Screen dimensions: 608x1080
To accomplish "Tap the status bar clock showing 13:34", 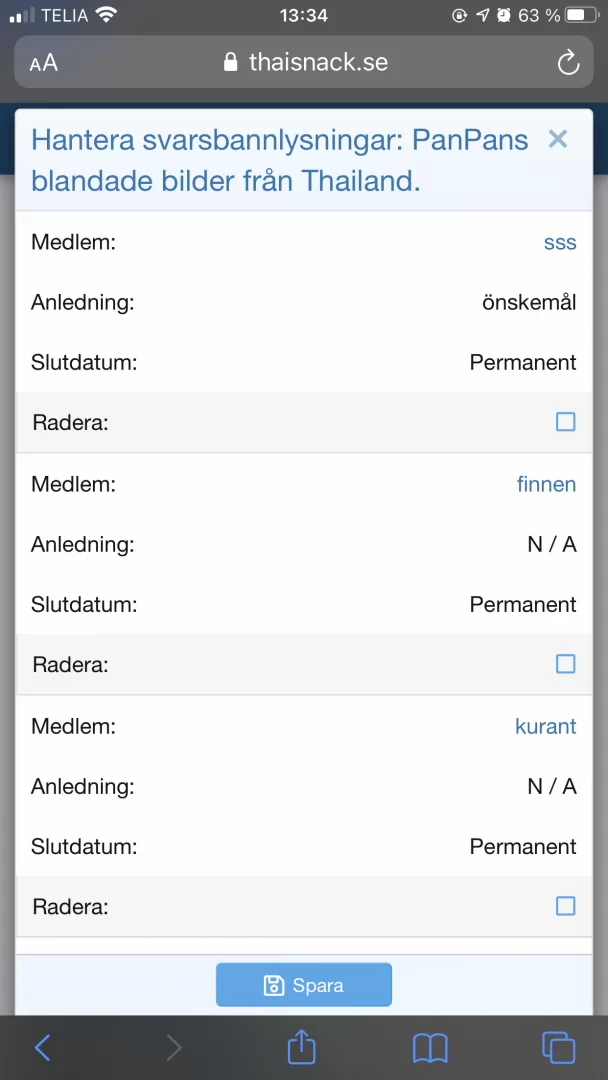I will (304, 15).
